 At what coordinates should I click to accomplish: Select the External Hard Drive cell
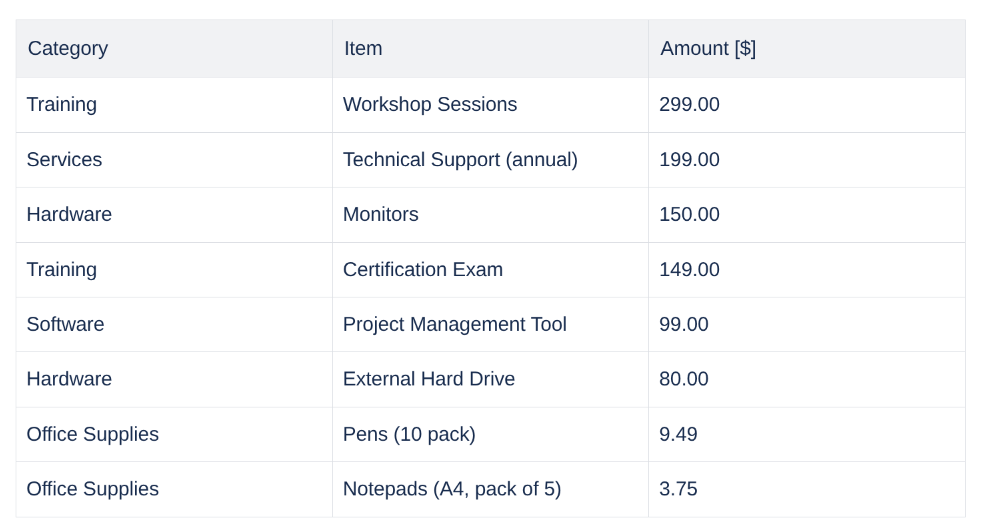click(x=429, y=379)
